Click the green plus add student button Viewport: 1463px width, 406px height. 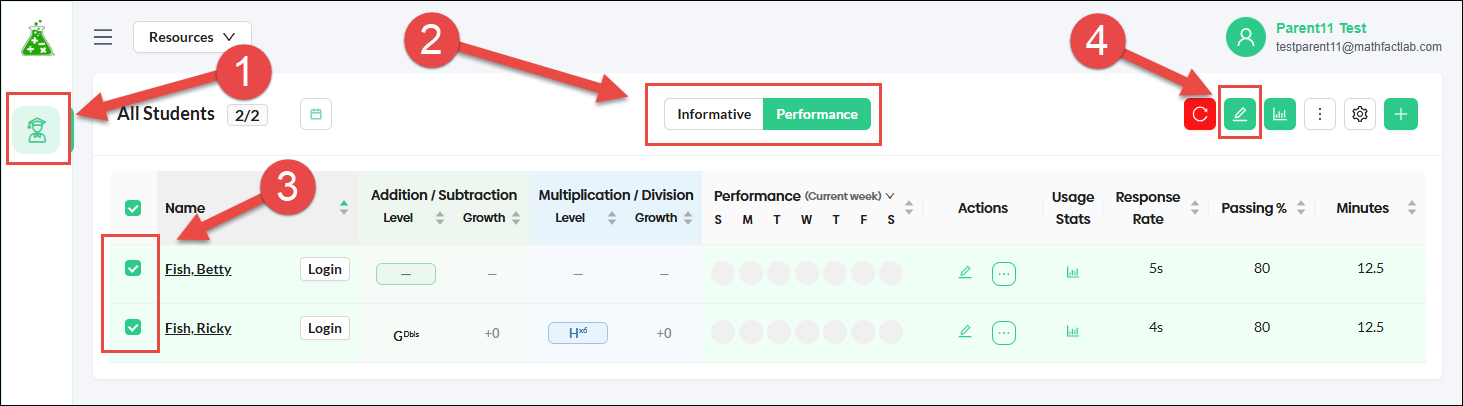[x=1400, y=114]
